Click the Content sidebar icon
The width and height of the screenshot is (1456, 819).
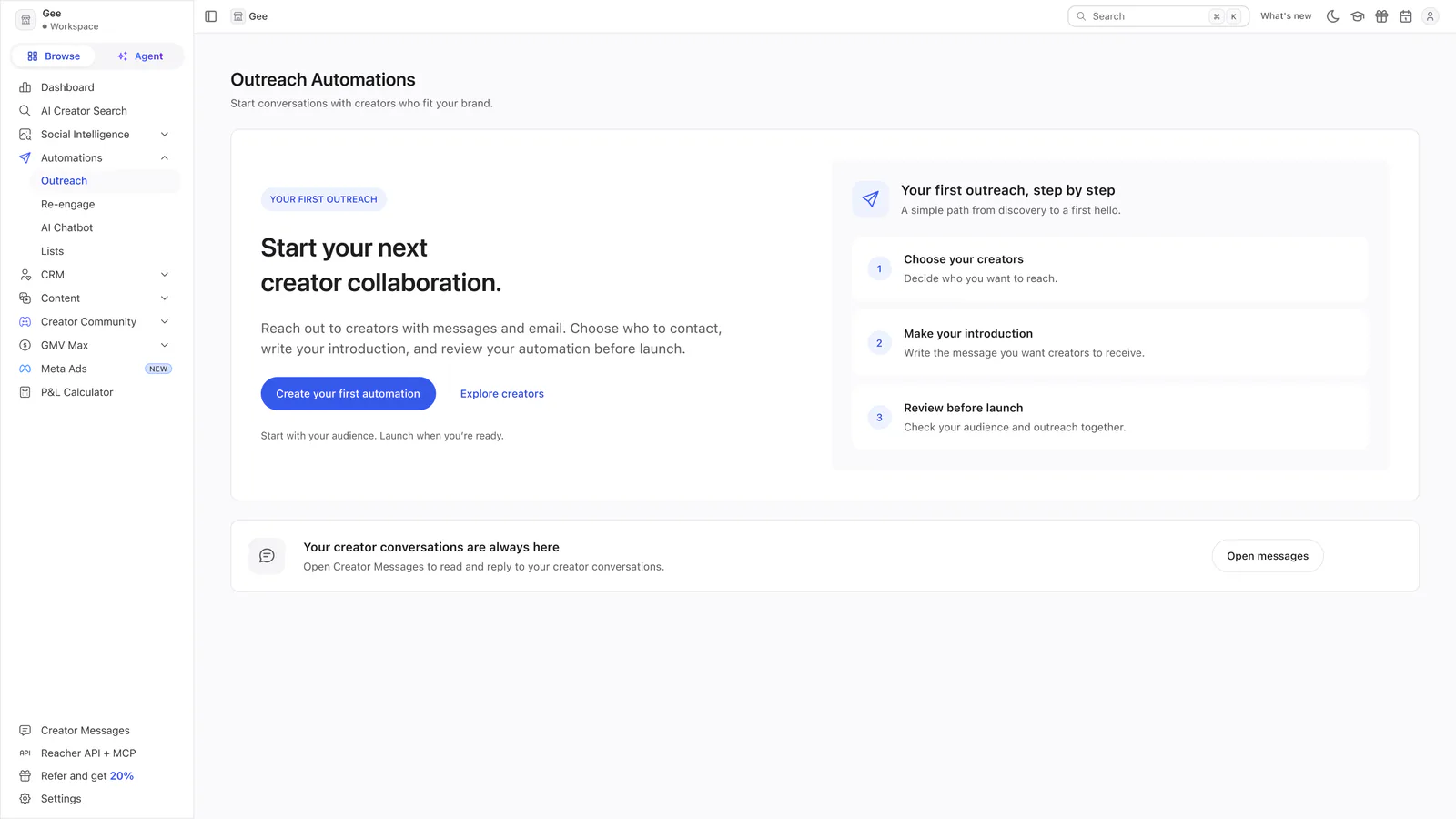click(x=25, y=298)
